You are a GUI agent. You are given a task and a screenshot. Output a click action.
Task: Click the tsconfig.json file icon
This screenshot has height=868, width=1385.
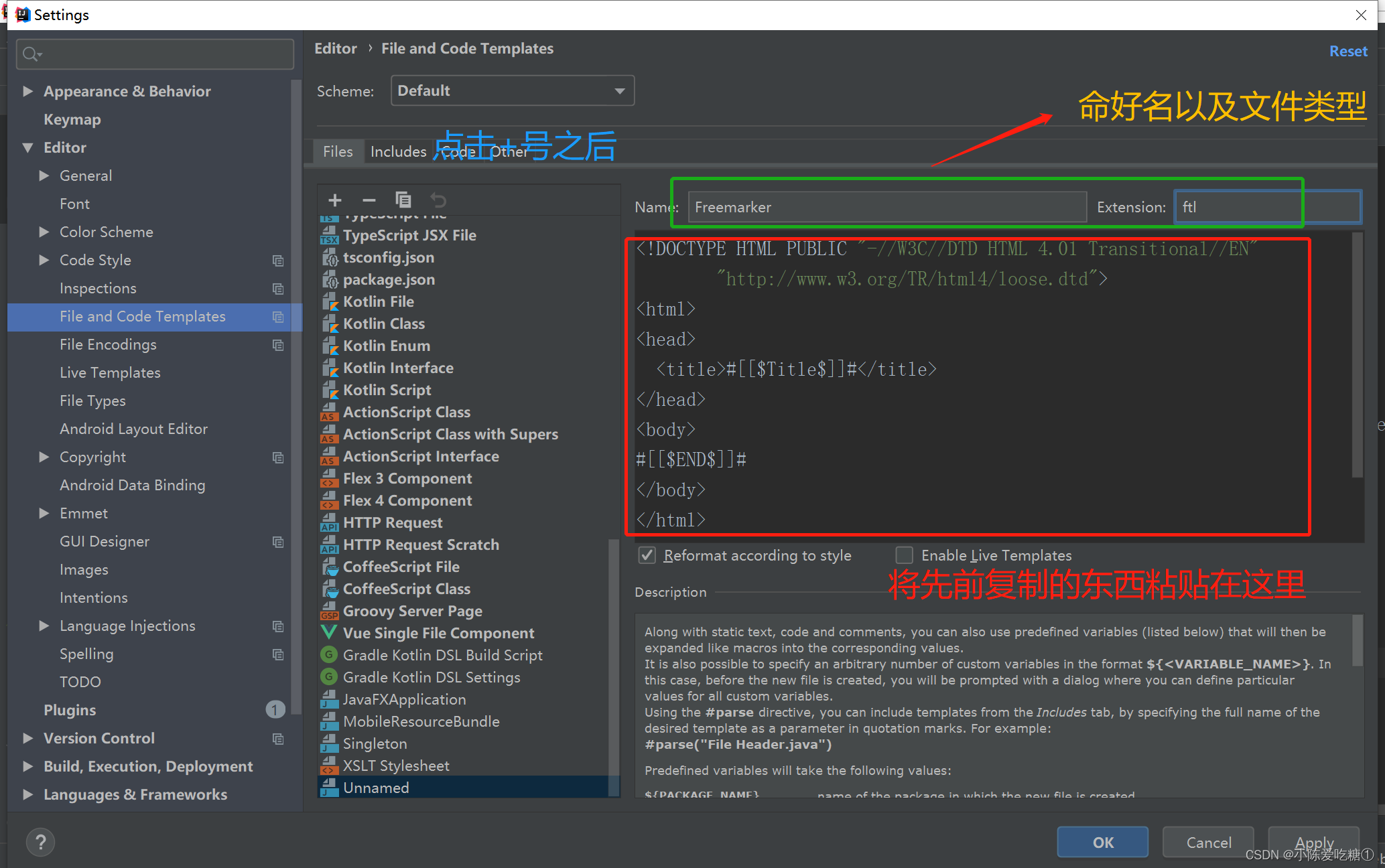[x=329, y=257]
